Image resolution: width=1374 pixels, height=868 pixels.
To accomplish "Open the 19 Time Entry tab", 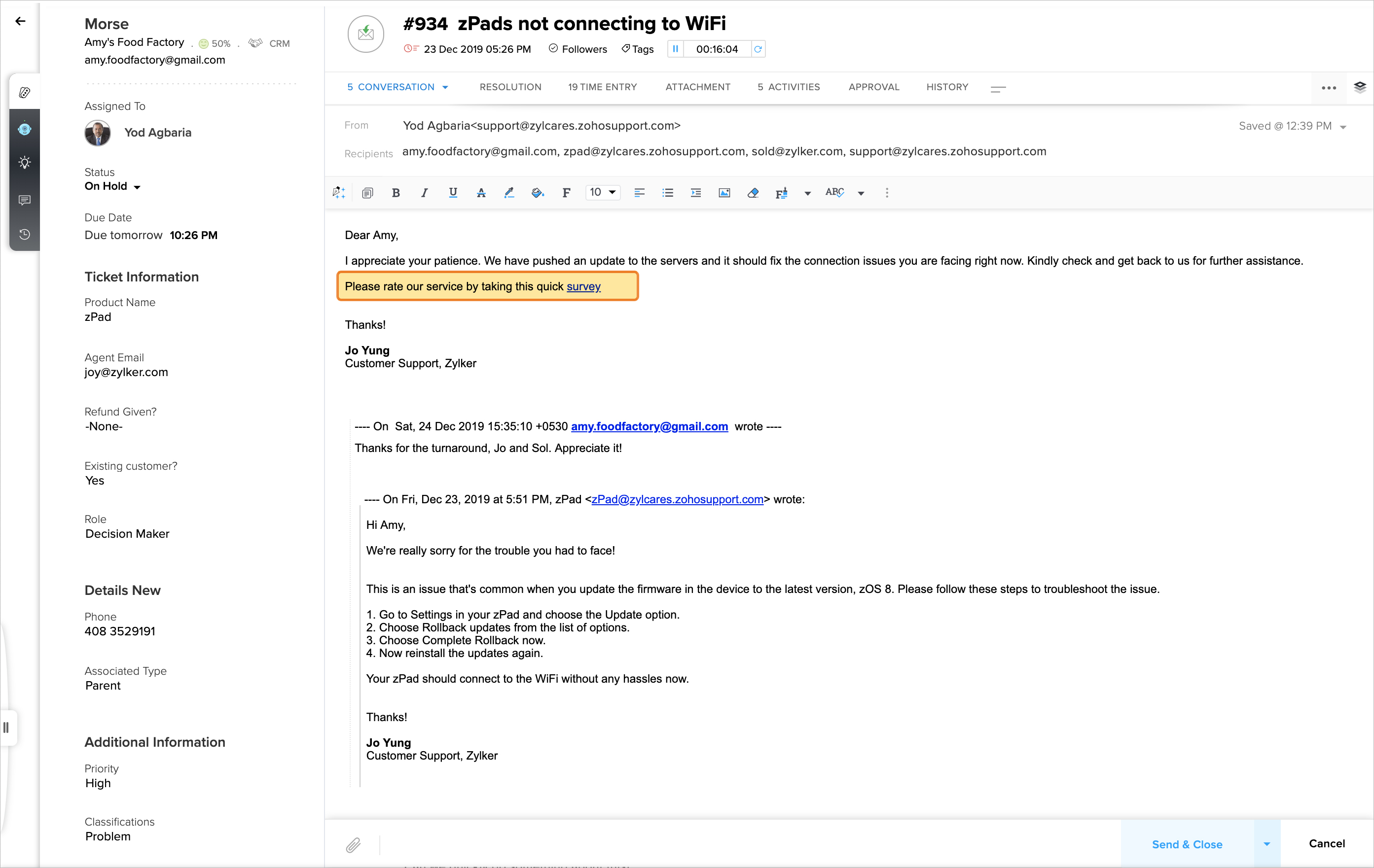I will pos(602,87).
